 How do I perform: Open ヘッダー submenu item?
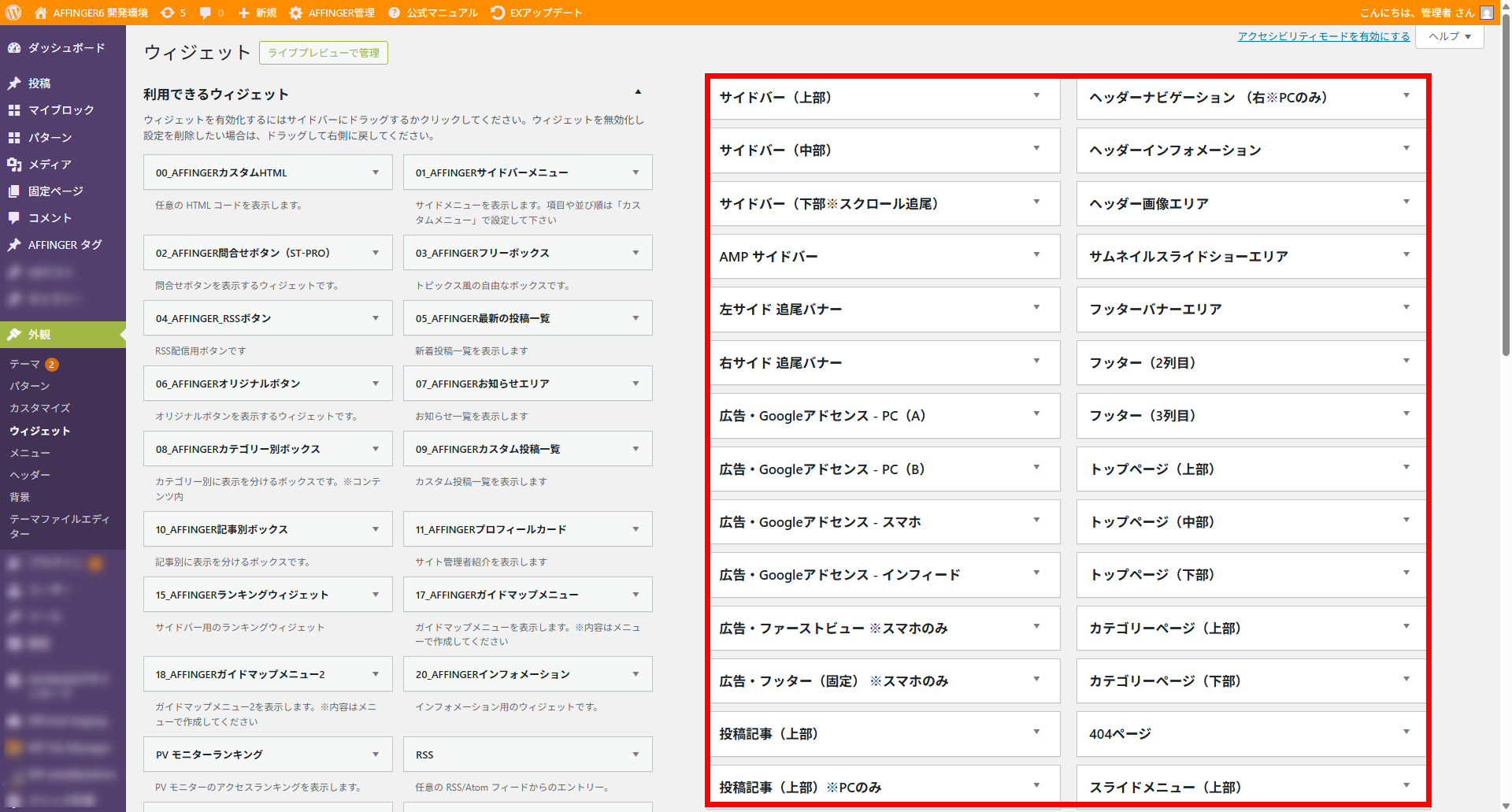tap(30, 475)
